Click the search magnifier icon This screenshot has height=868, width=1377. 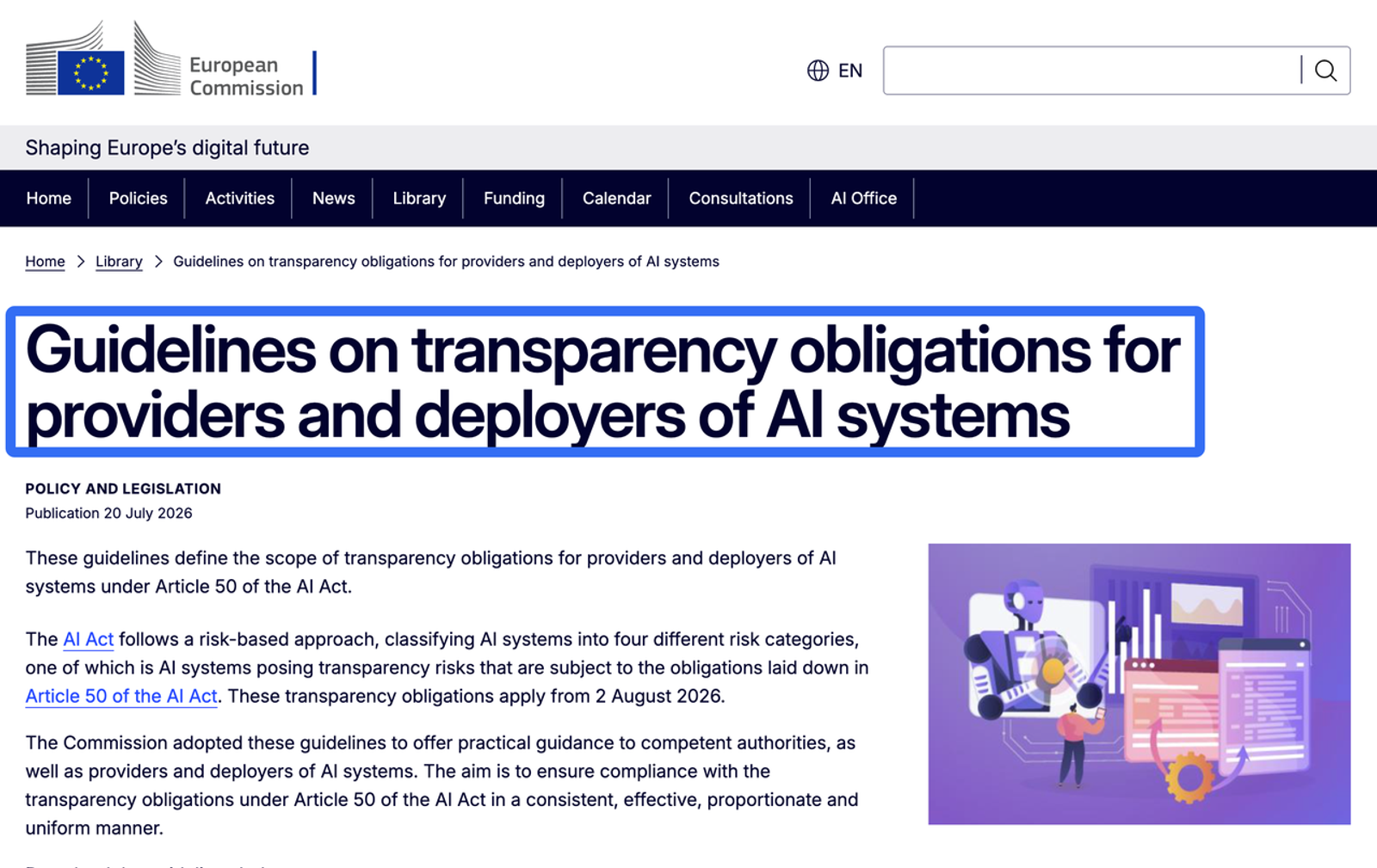(x=1325, y=71)
